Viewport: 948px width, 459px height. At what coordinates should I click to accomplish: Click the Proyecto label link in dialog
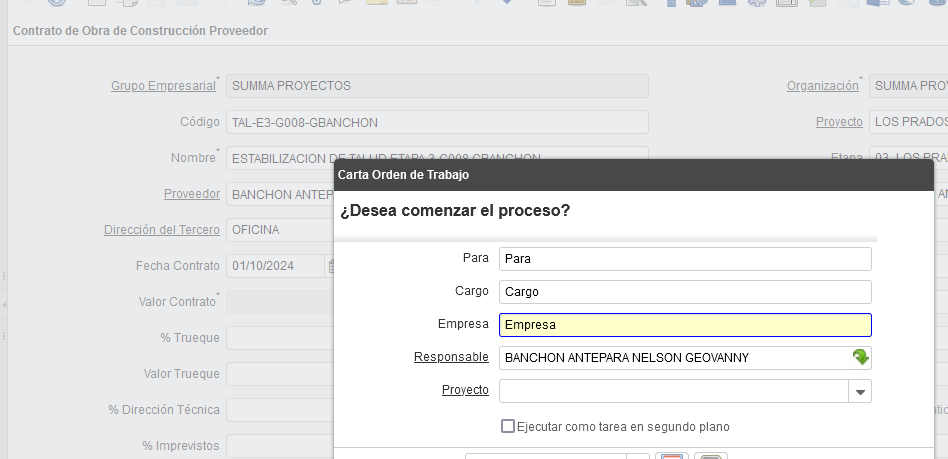465,390
